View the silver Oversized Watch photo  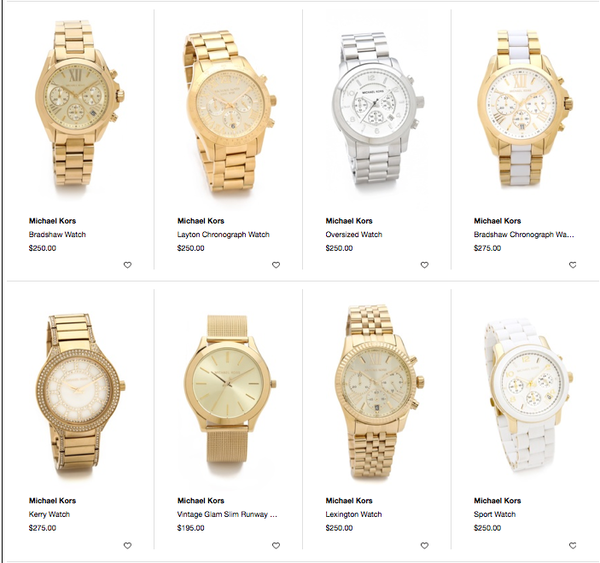[x=378, y=109]
